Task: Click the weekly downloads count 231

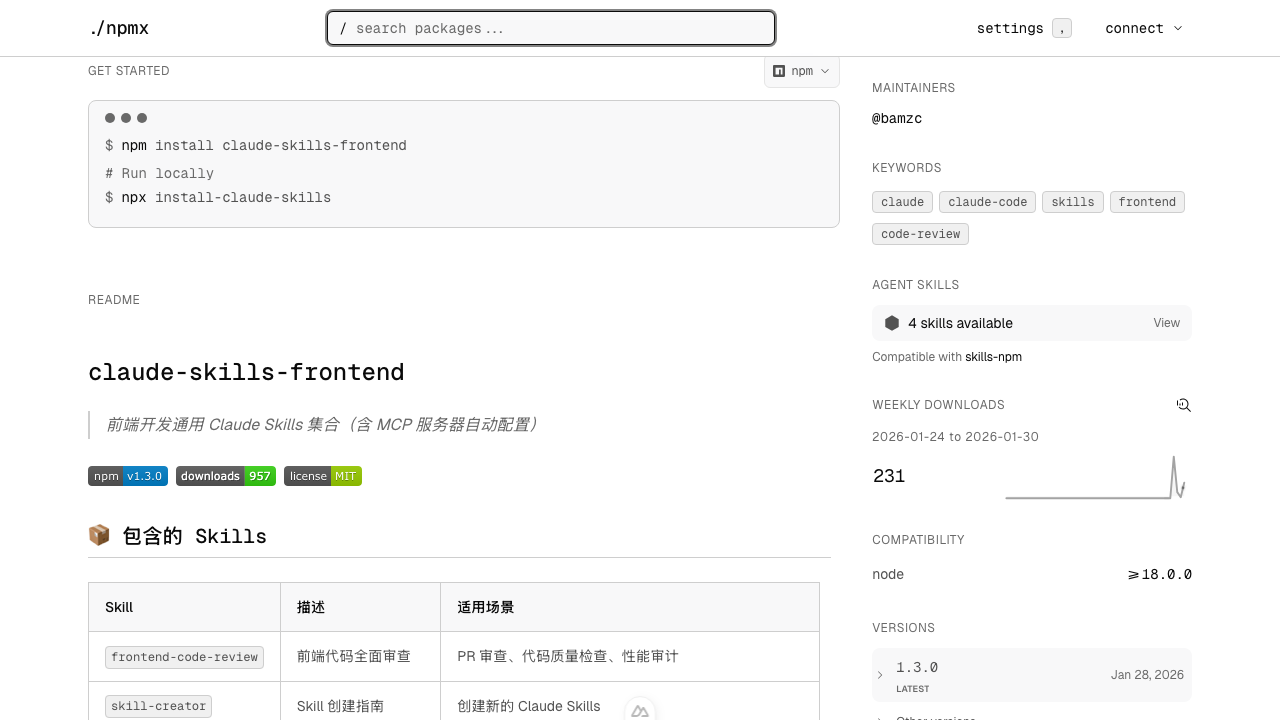Action: pos(889,476)
